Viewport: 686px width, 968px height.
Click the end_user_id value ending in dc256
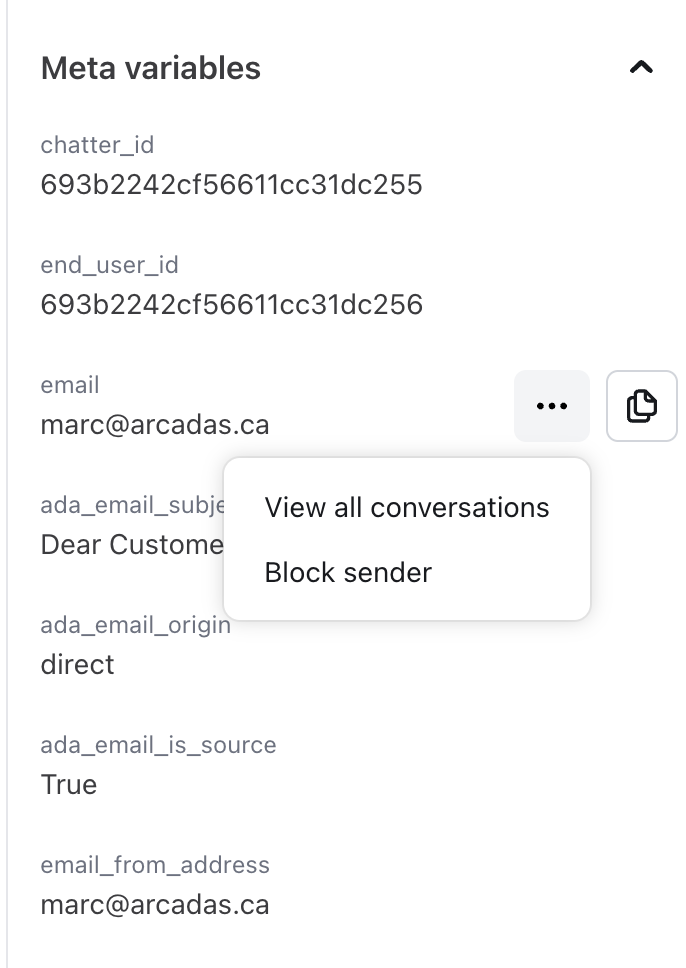pyautogui.click(x=231, y=305)
